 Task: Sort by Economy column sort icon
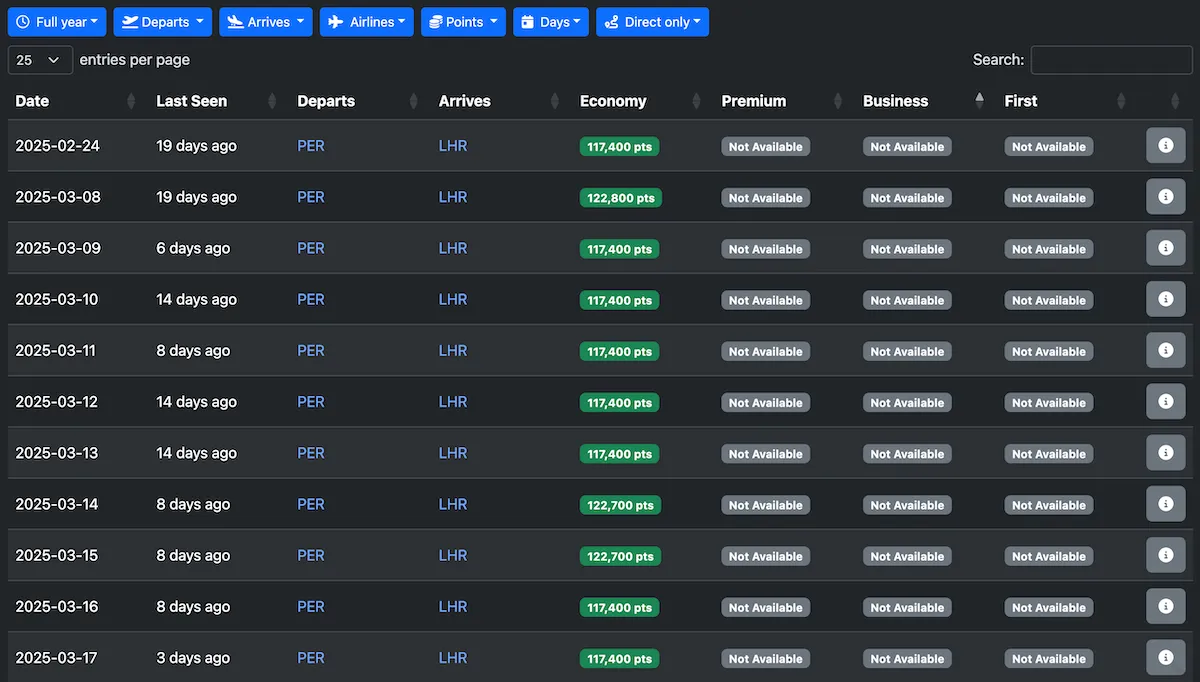coord(697,101)
